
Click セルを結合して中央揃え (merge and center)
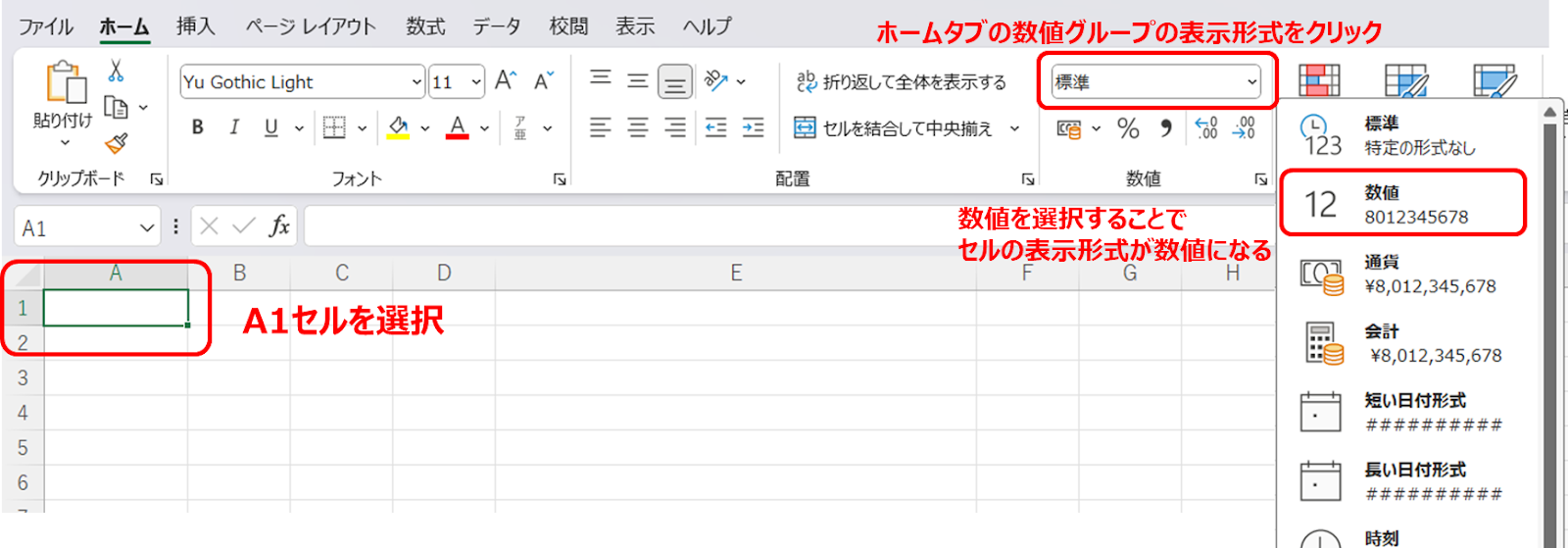[893, 128]
